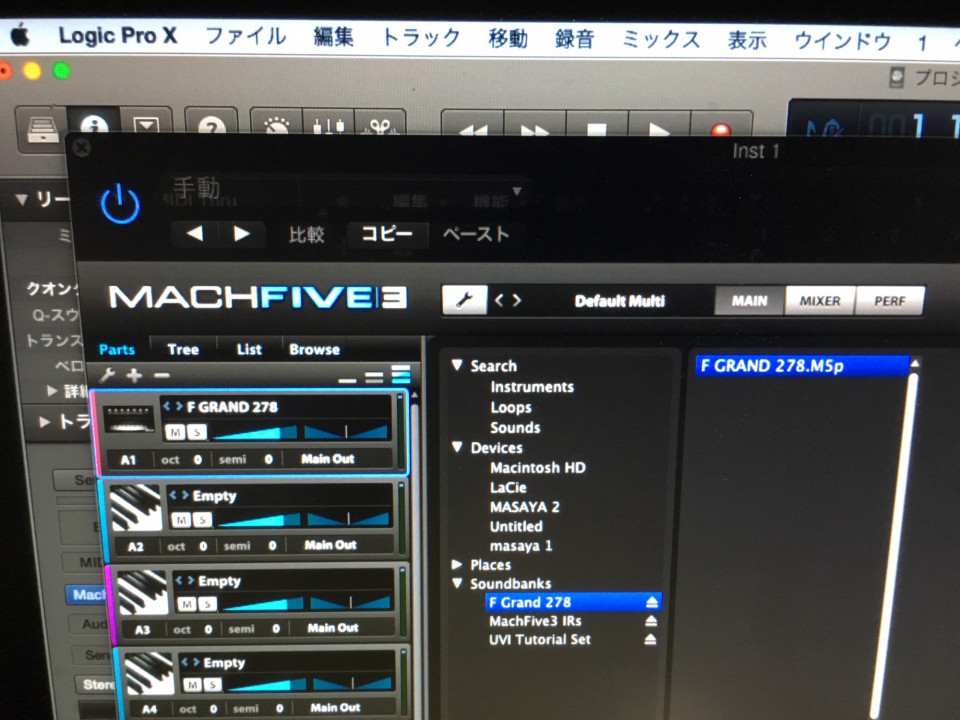Toggle the plug-in power bypass button
Screen dimensions: 960x720
(120, 204)
